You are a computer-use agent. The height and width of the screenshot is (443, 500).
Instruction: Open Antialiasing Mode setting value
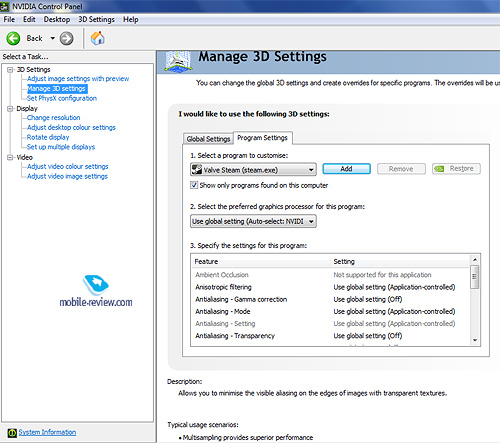(394, 311)
